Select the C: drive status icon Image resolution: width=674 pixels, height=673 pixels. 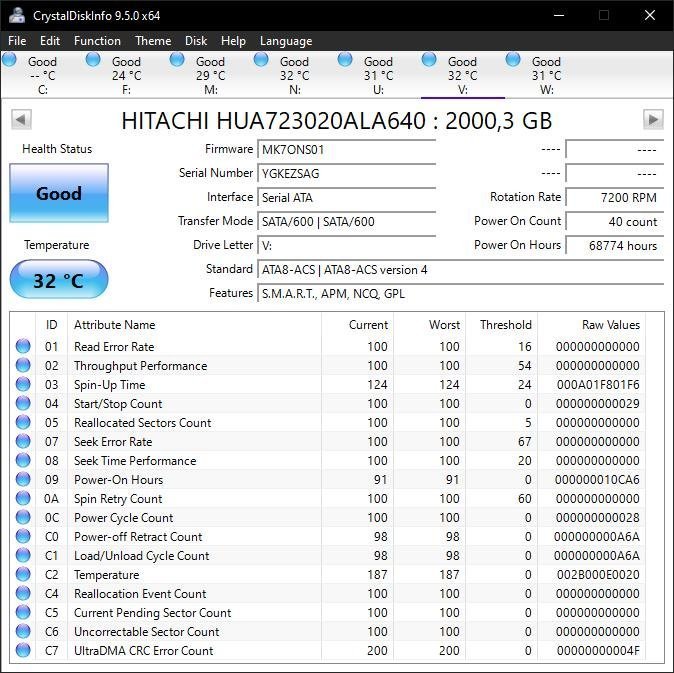point(10,60)
